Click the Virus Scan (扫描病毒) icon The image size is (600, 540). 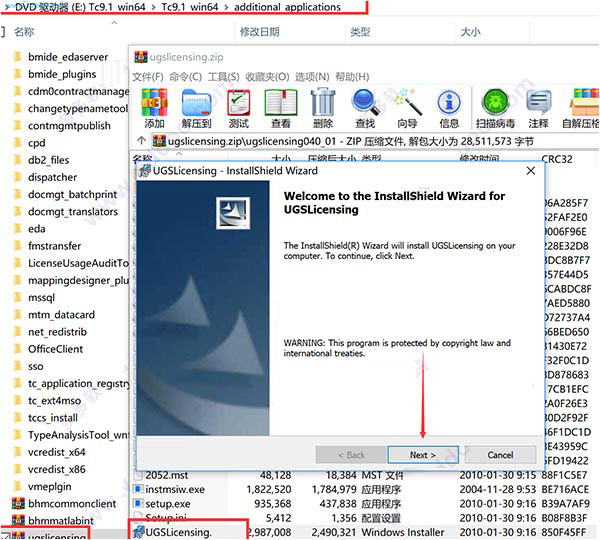[x=495, y=109]
